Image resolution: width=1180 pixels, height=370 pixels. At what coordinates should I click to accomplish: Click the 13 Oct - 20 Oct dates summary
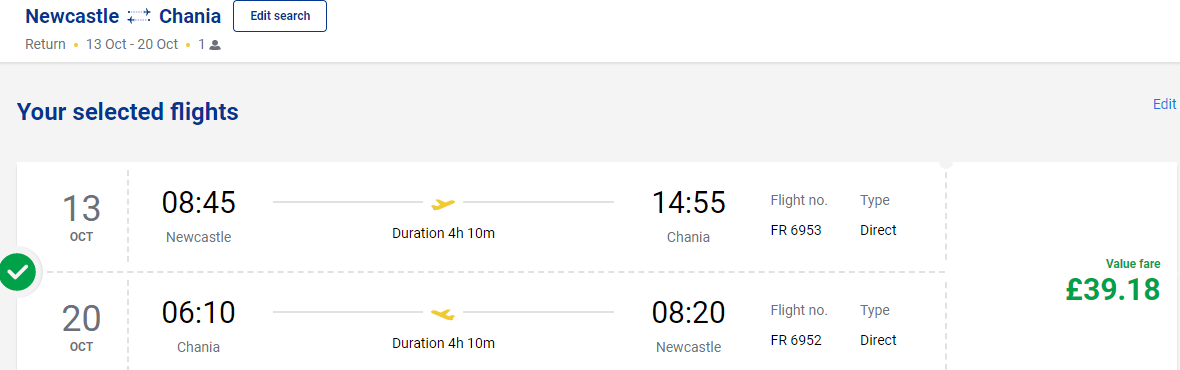(132, 44)
